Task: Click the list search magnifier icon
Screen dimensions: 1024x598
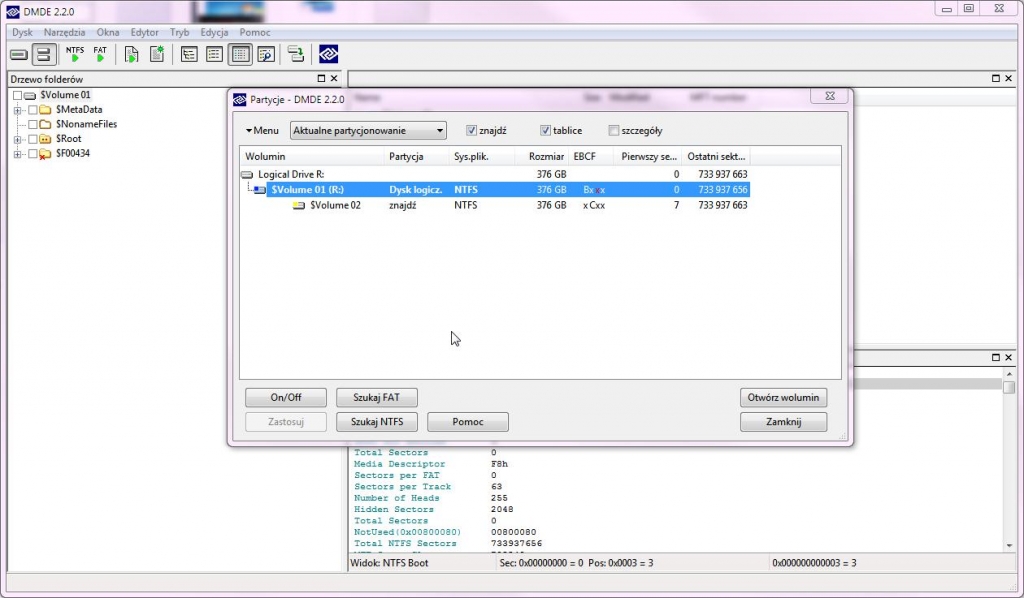Action: pos(266,55)
